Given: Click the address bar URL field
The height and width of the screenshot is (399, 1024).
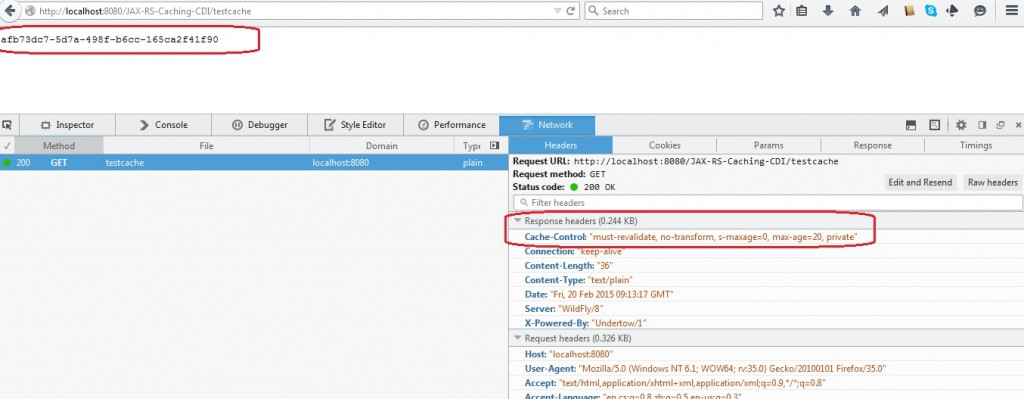Looking at the screenshot, I should click(287, 11).
